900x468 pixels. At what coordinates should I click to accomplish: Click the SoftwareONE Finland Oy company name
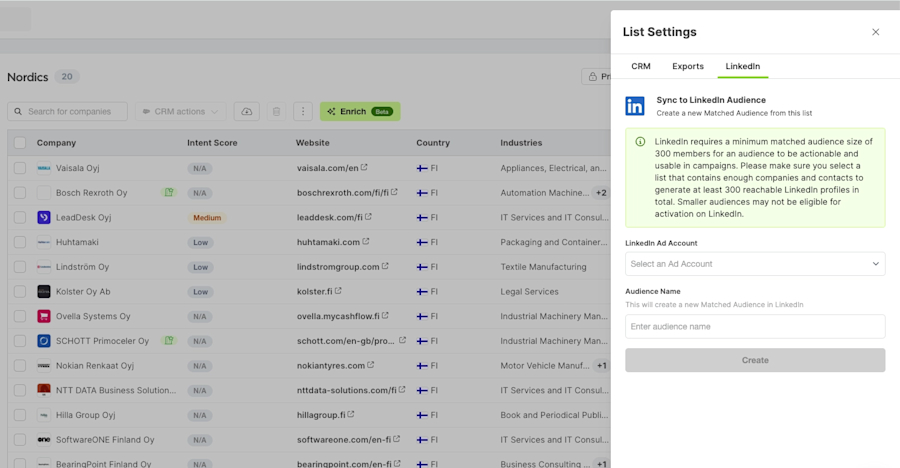click(x=105, y=439)
